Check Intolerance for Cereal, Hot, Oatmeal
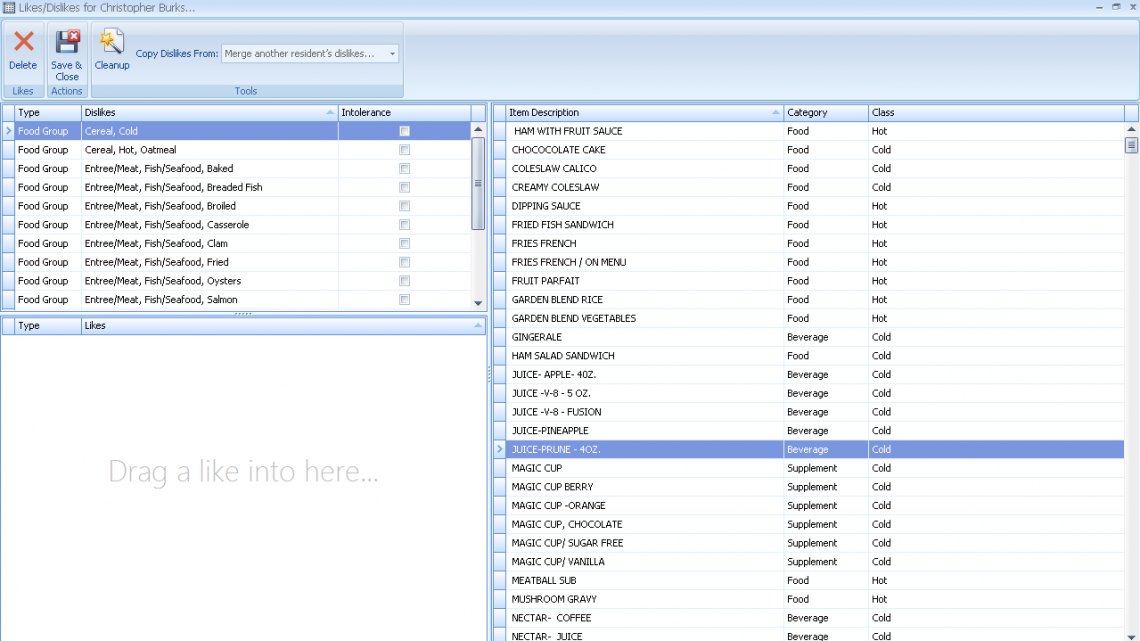 pos(404,150)
